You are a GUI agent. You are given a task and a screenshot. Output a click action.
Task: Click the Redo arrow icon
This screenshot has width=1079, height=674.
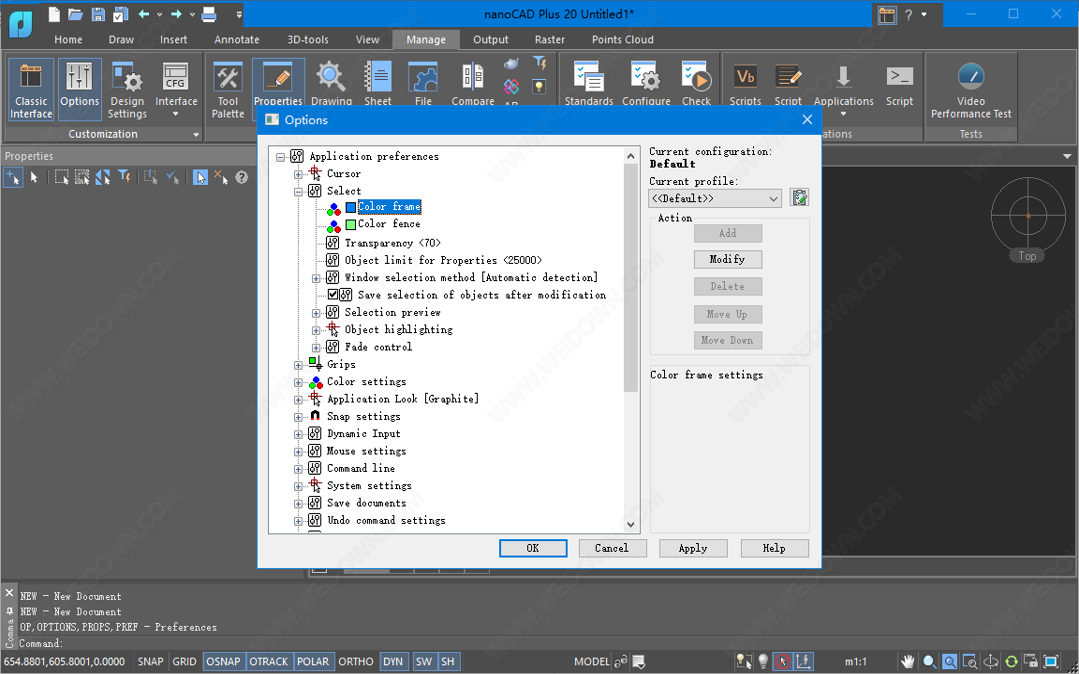click(x=176, y=14)
